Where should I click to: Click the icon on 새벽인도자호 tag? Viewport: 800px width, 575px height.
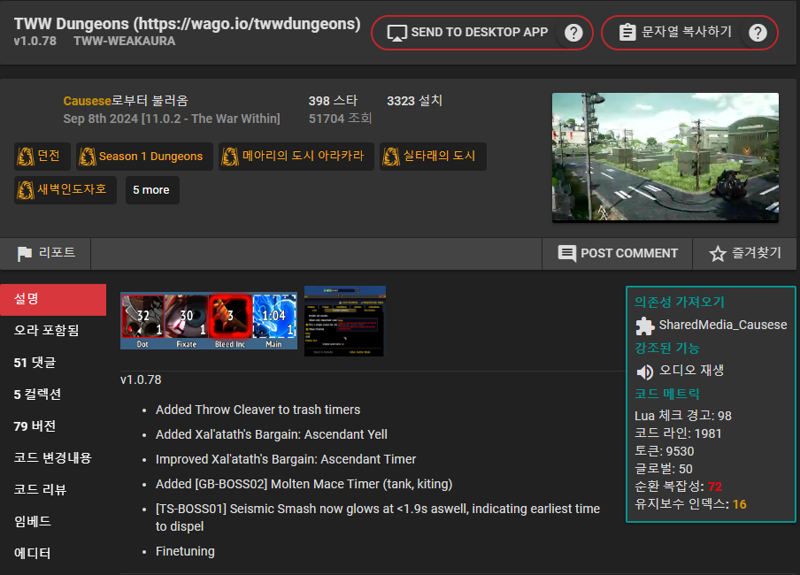[26, 190]
